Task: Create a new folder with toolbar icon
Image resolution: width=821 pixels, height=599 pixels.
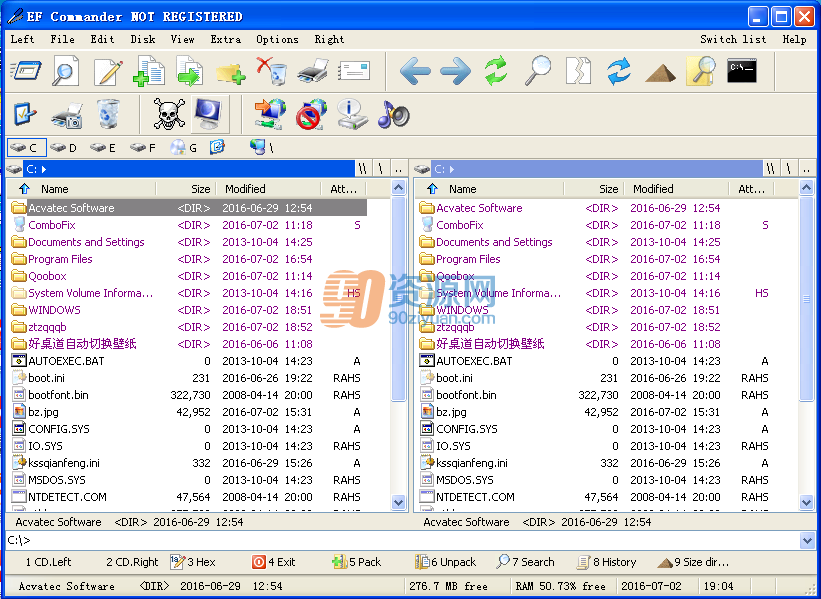Action: coord(230,72)
